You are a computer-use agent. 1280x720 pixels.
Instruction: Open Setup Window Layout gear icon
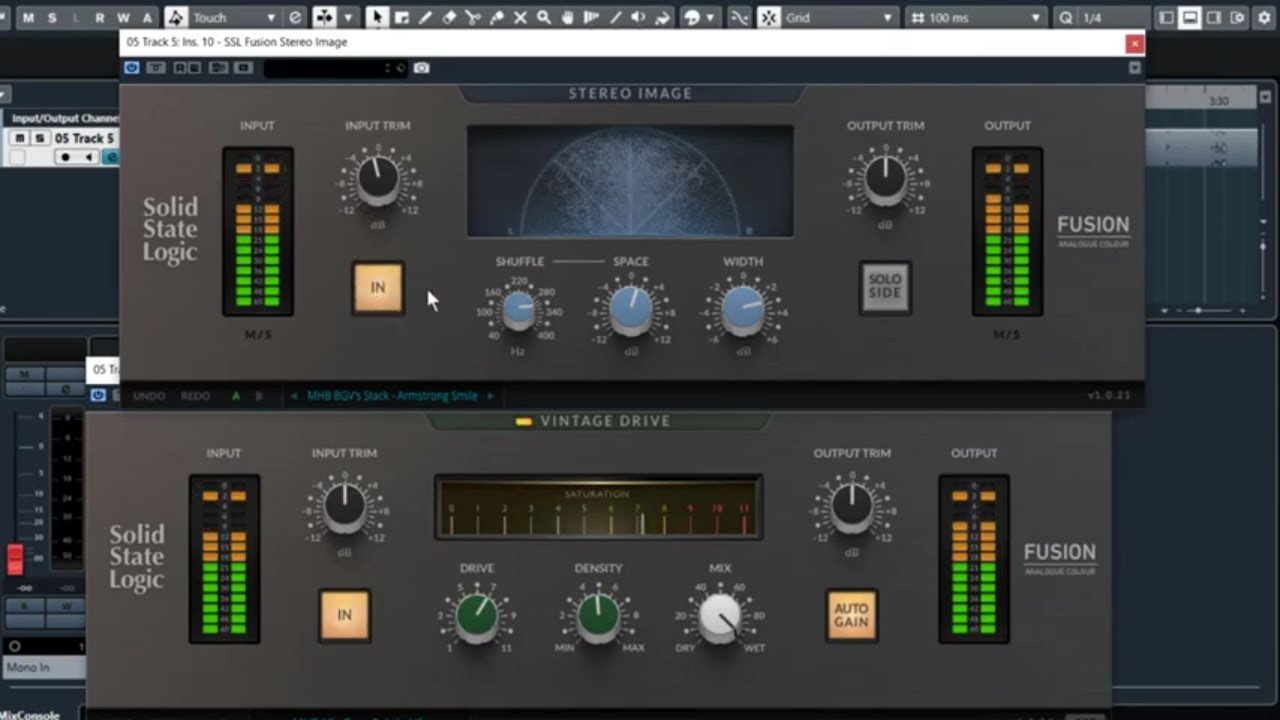(1238, 17)
